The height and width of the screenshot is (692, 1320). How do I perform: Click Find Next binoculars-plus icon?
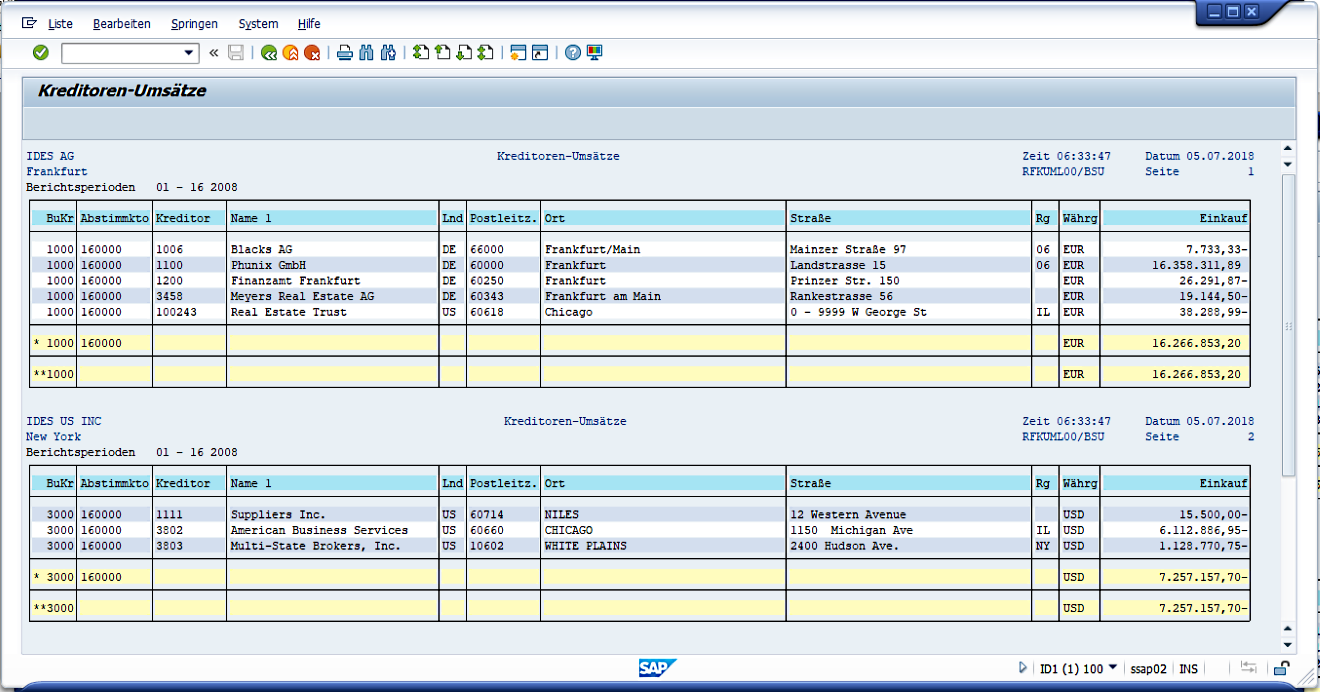pos(389,53)
